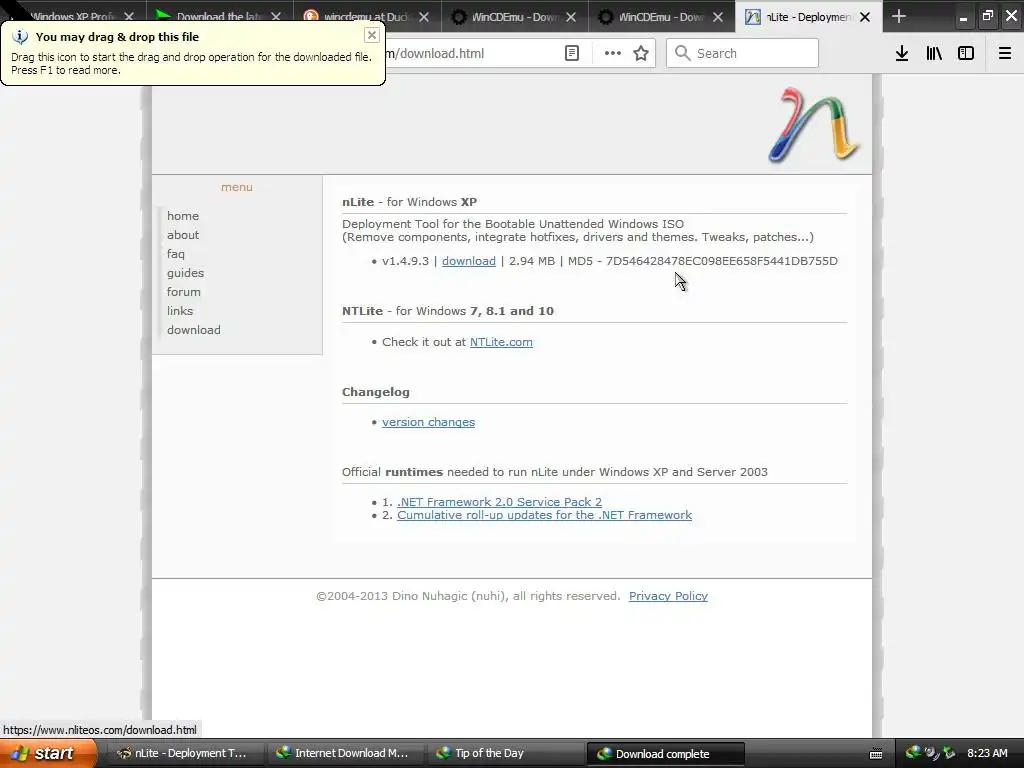1024x768 pixels.
Task: Open forum in site menu
Action: click(184, 292)
